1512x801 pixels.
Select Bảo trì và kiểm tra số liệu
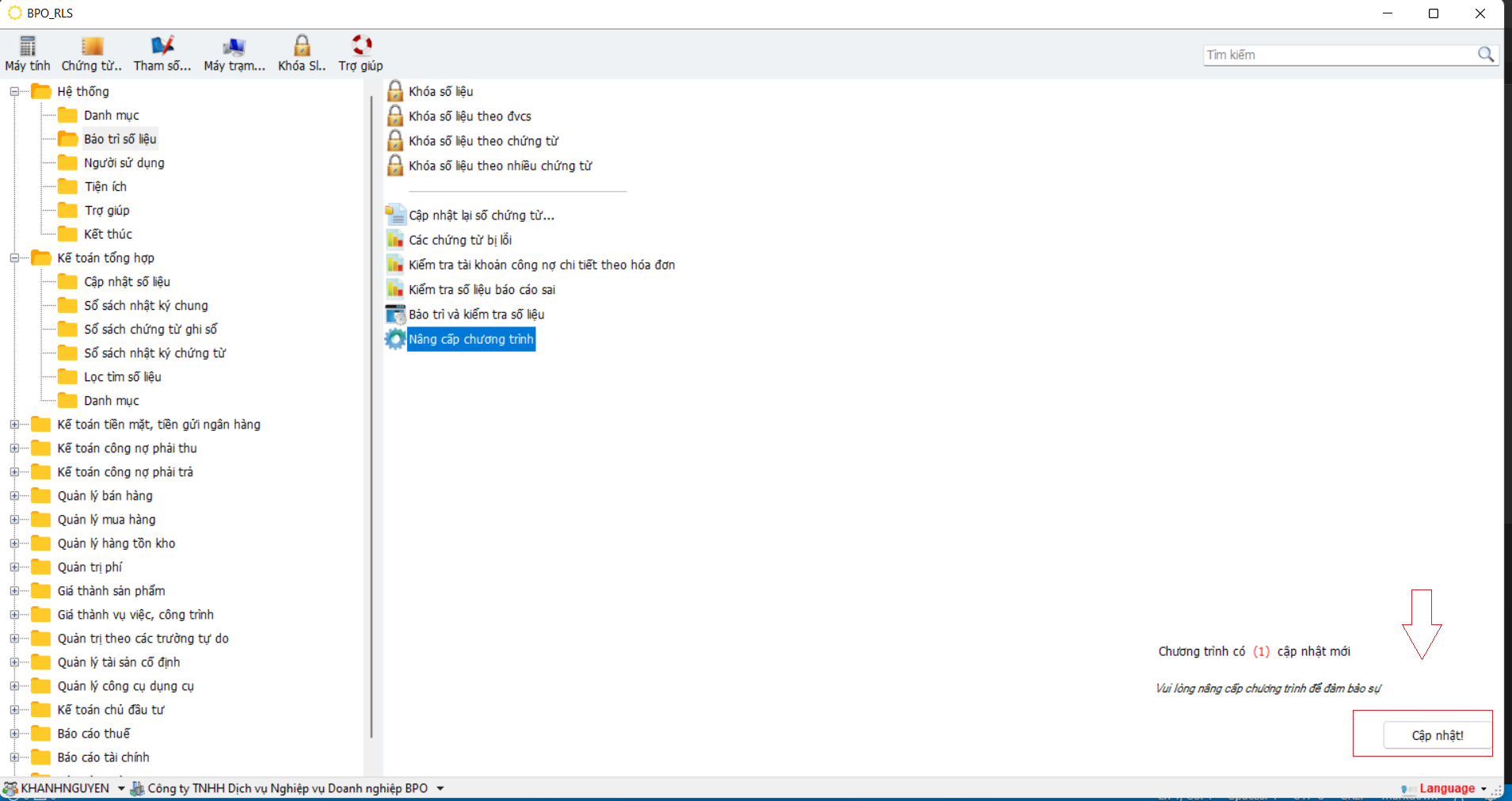coord(476,315)
